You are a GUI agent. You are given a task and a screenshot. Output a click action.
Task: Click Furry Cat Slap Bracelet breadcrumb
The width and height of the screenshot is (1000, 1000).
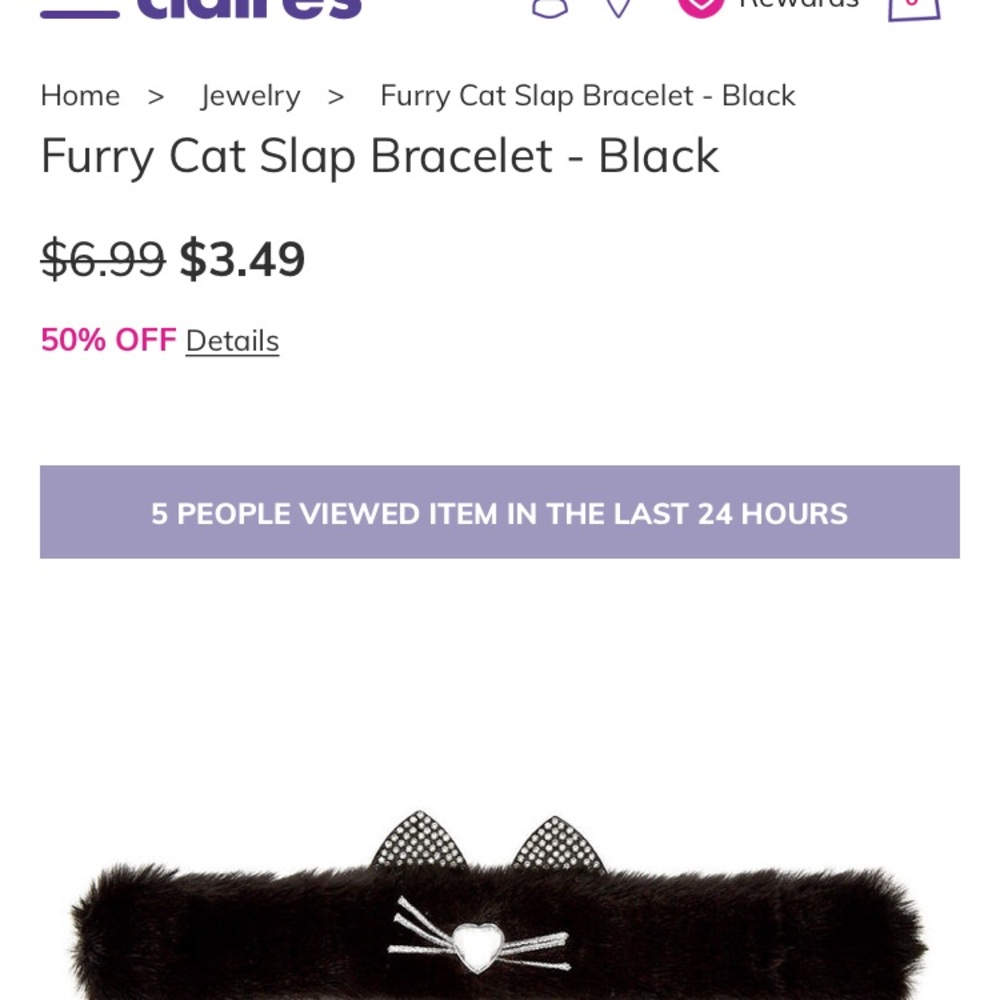tap(587, 96)
